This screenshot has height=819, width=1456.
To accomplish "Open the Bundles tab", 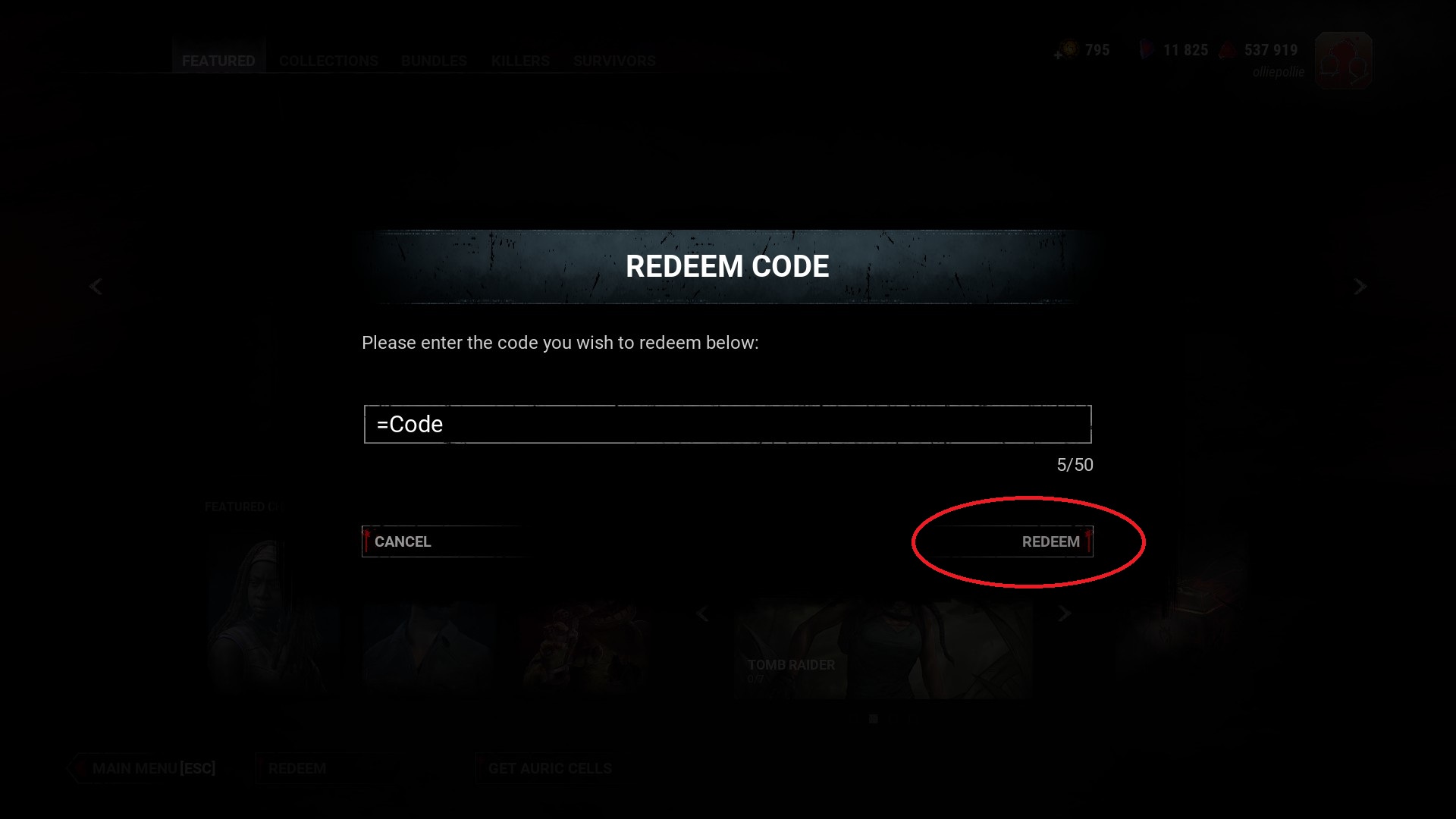I will pos(434,61).
